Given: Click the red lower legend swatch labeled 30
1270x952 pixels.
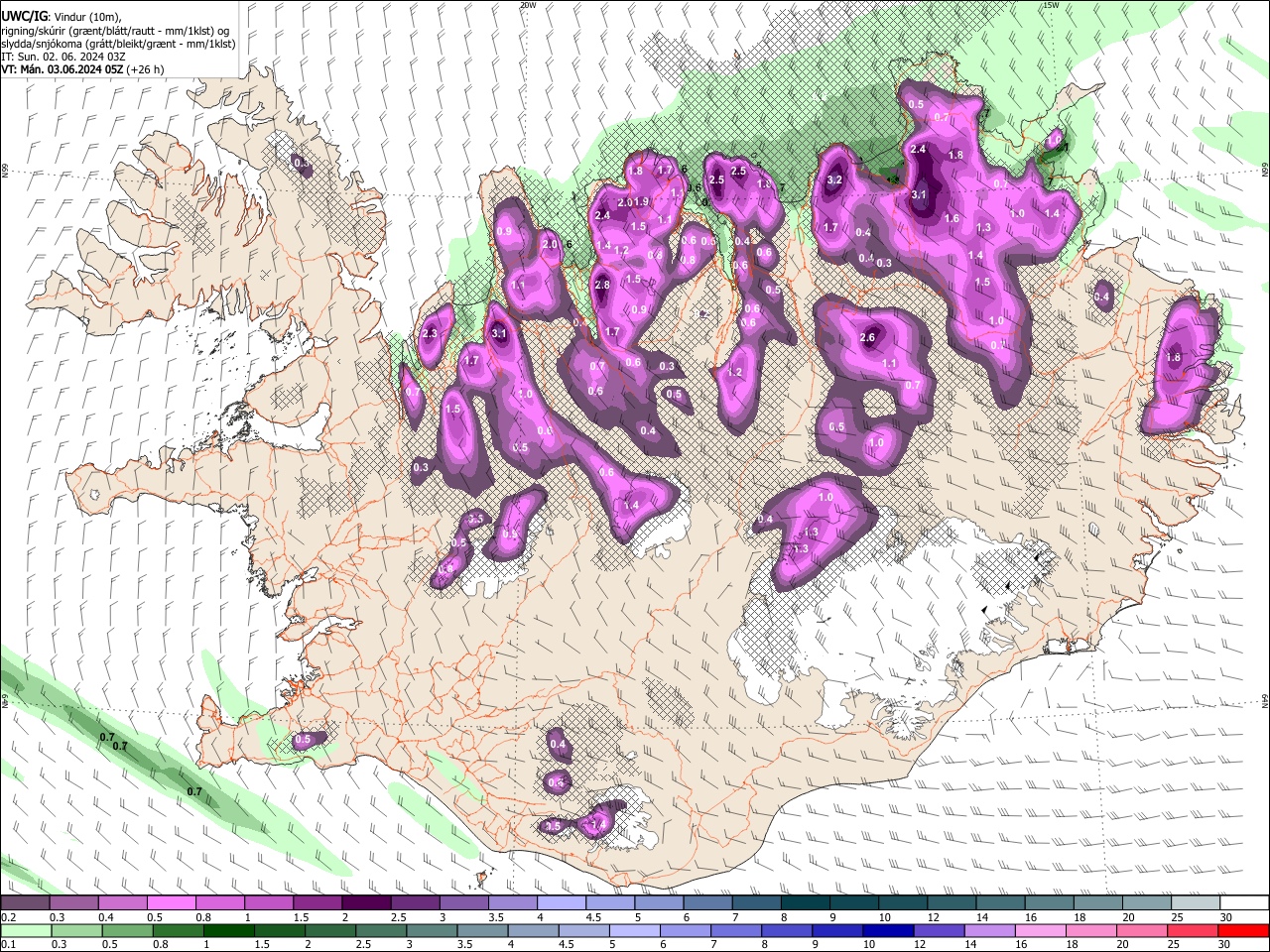Looking at the screenshot, I should [x=1243, y=930].
